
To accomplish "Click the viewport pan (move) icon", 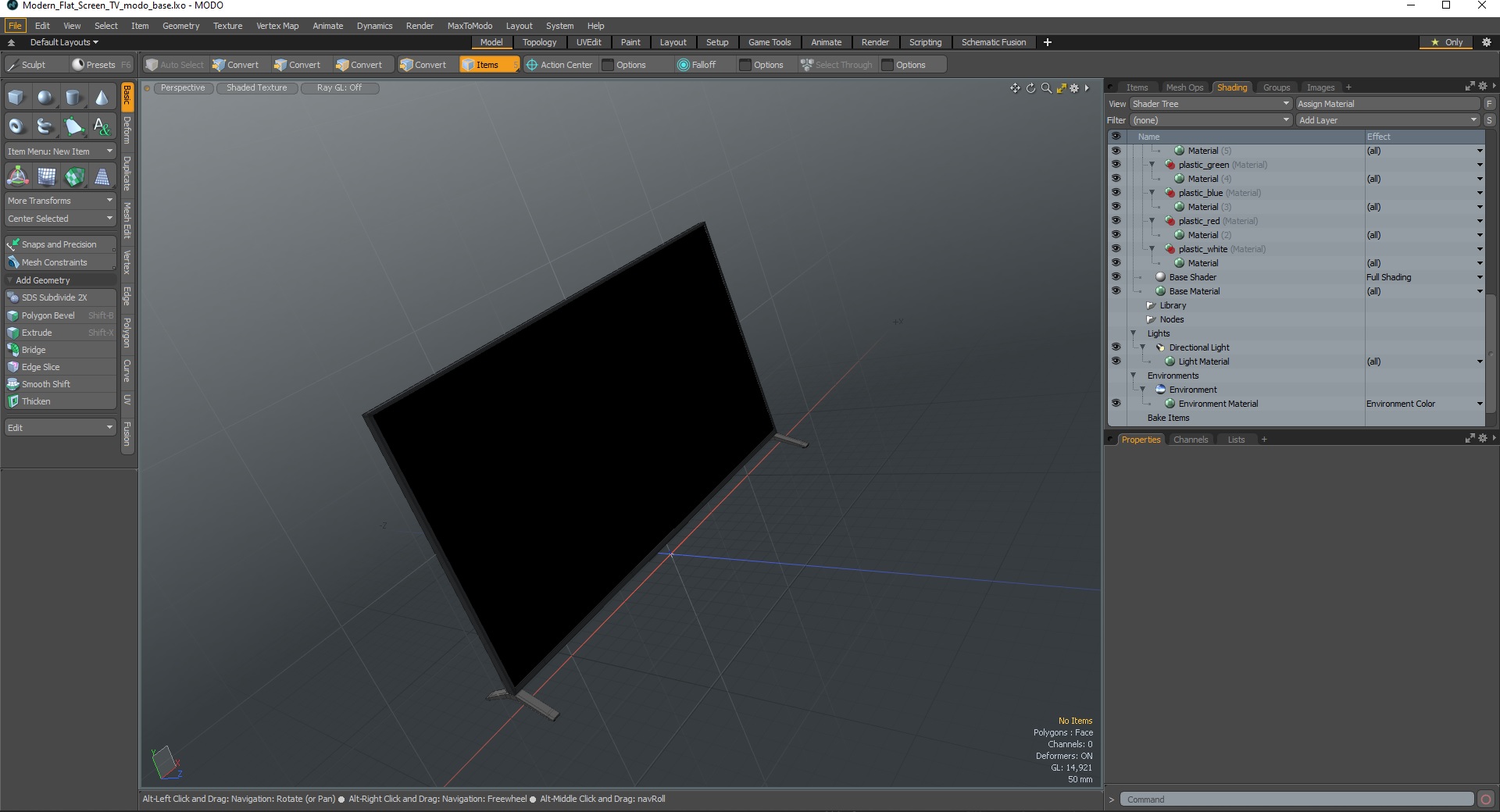I will point(1015,88).
